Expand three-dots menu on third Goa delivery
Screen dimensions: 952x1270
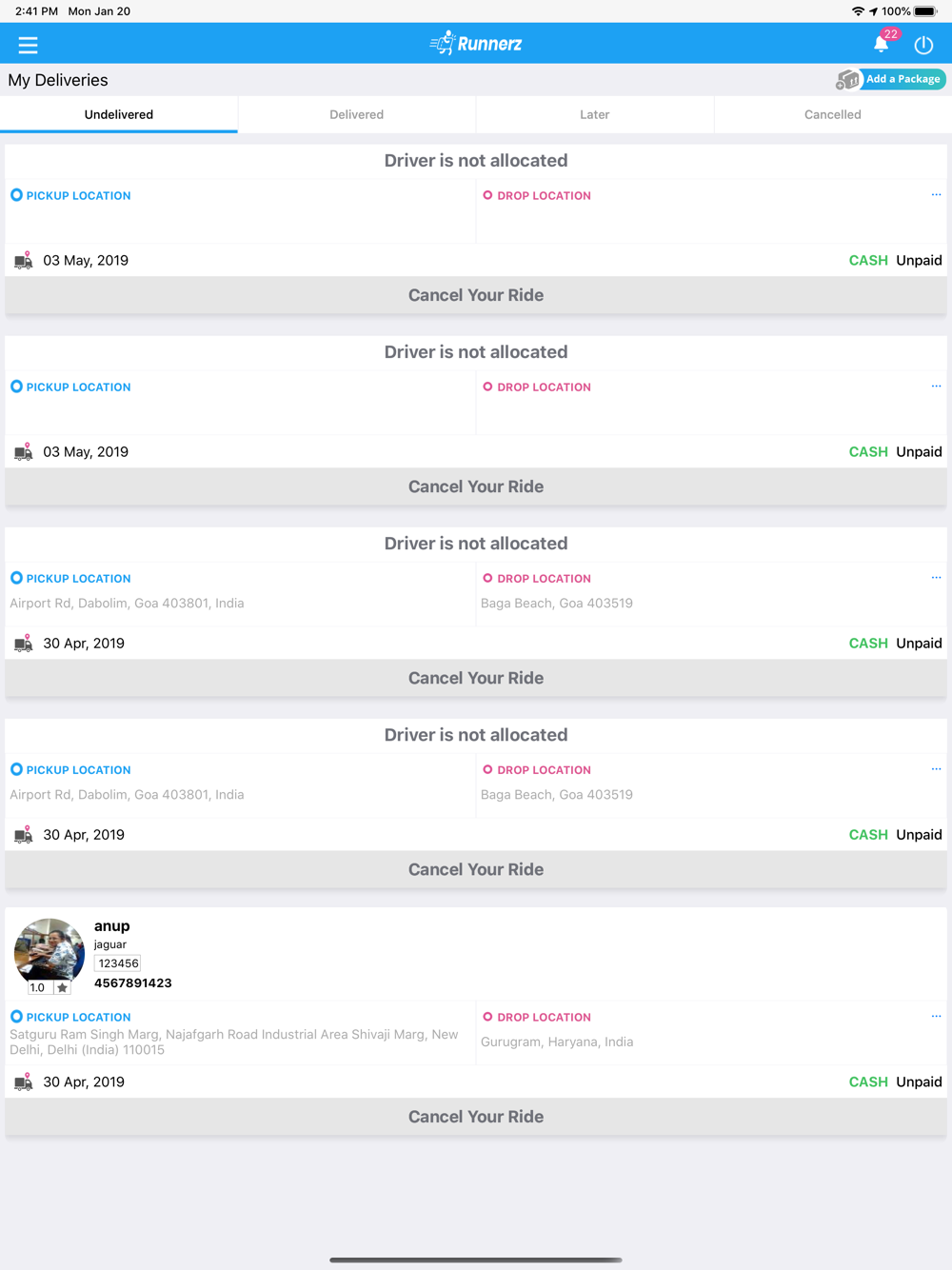click(x=936, y=578)
